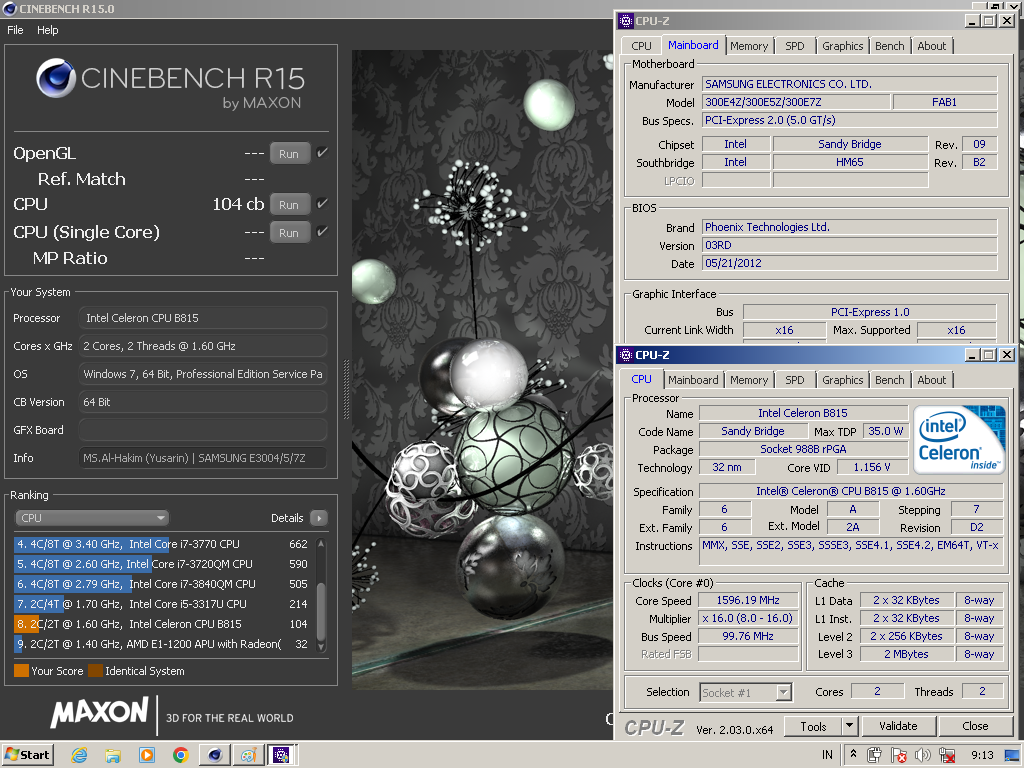The image size is (1024, 768).
Task: Select ranking row Intel Core i7-3770 CPU
Action: 161,544
